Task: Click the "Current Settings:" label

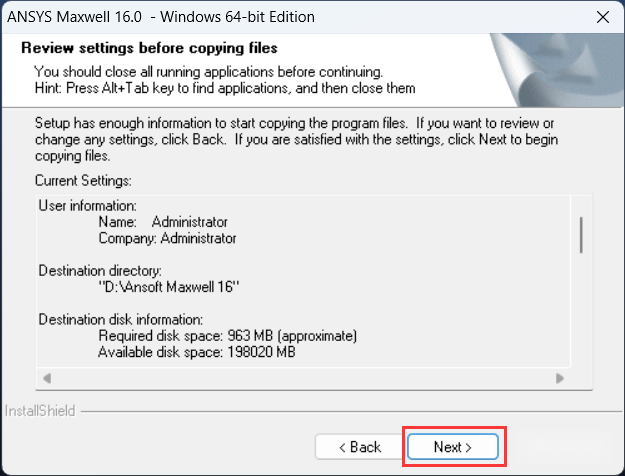Action: point(83,181)
